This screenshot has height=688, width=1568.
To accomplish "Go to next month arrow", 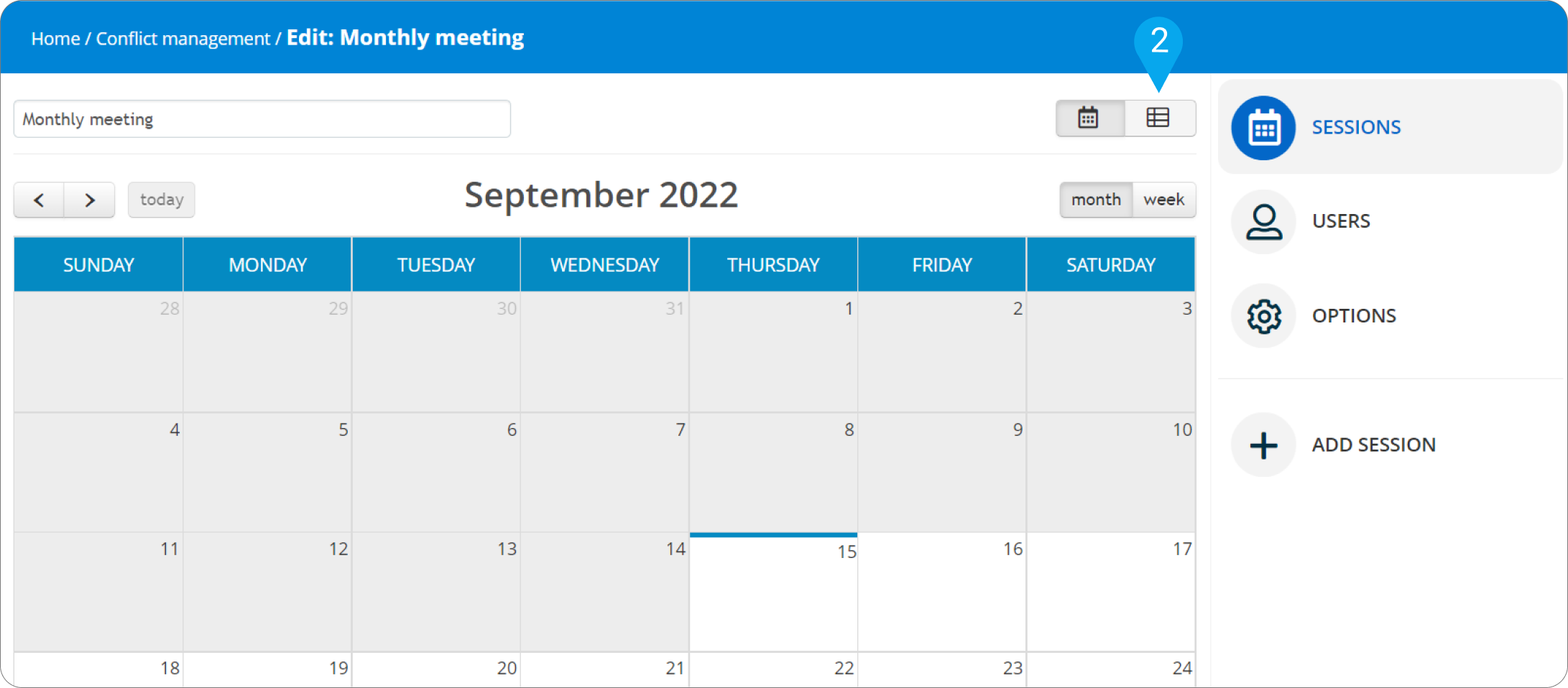I will tap(90, 200).
